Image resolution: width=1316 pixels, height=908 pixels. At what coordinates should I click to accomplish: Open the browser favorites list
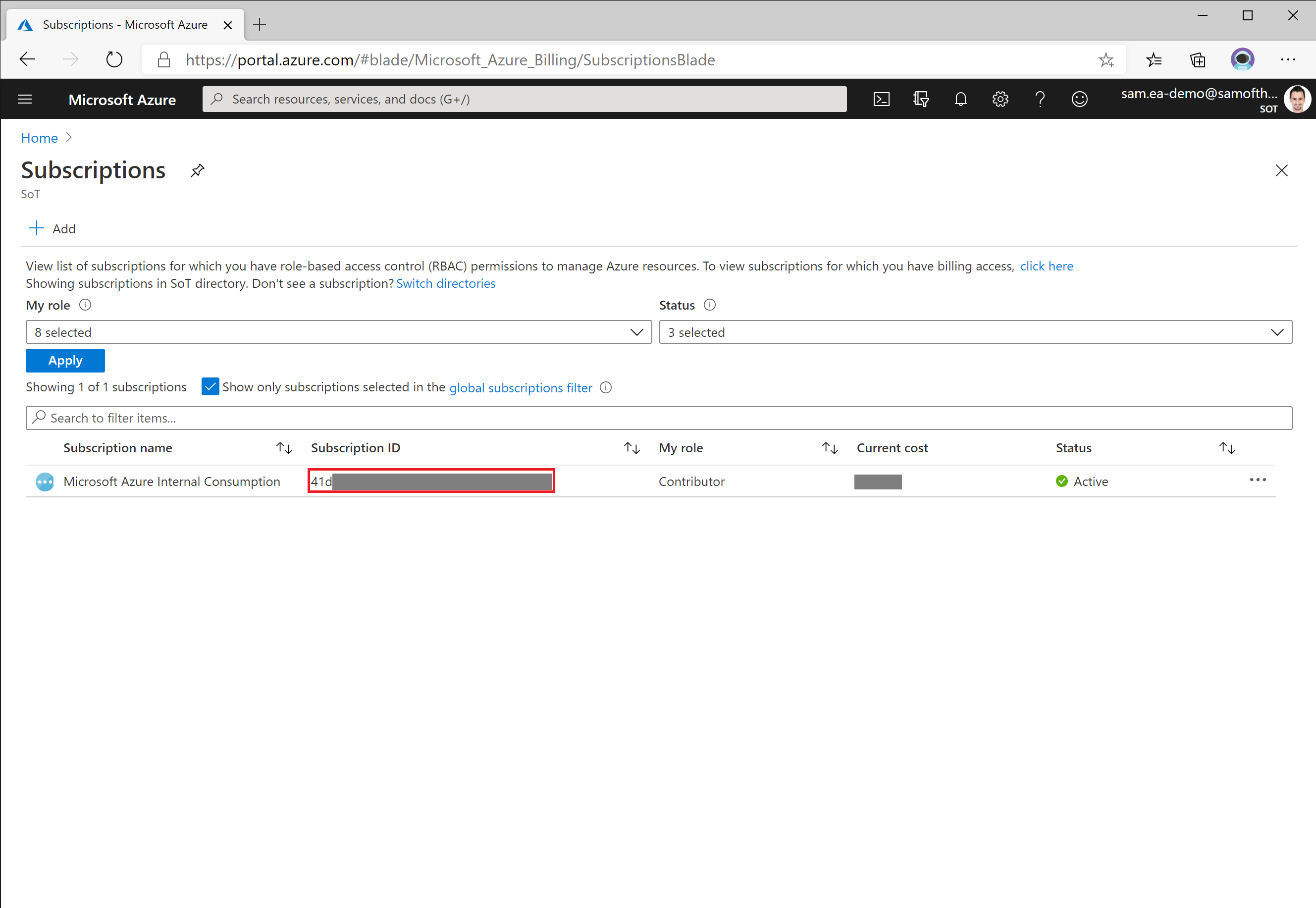1154,59
